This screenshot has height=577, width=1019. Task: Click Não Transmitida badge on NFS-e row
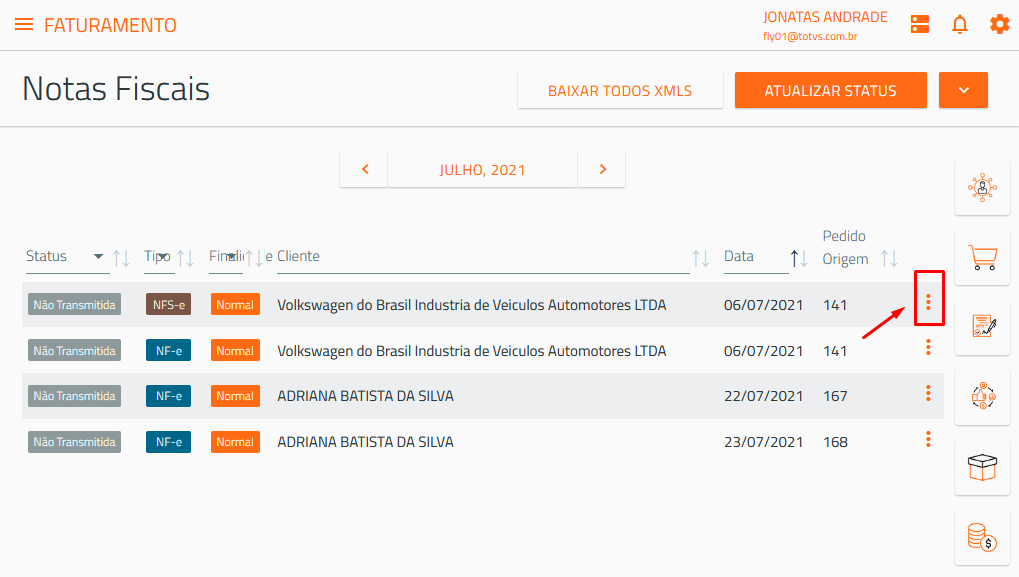pos(74,305)
